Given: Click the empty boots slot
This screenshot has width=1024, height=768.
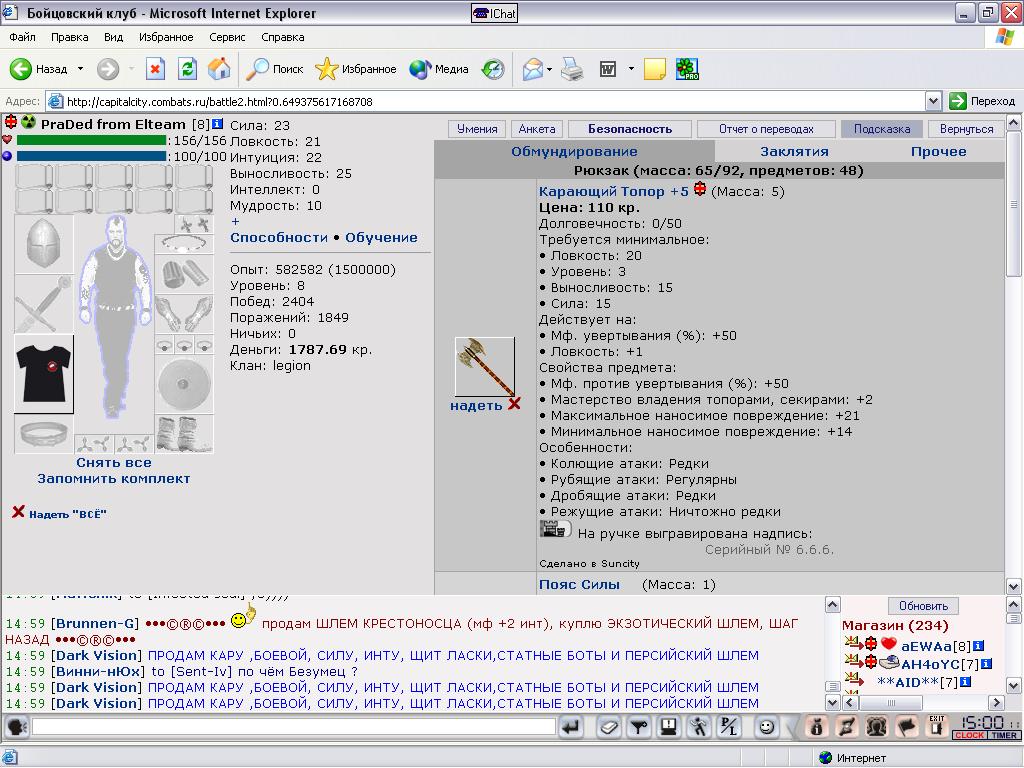Looking at the screenshot, I should [x=184, y=434].
